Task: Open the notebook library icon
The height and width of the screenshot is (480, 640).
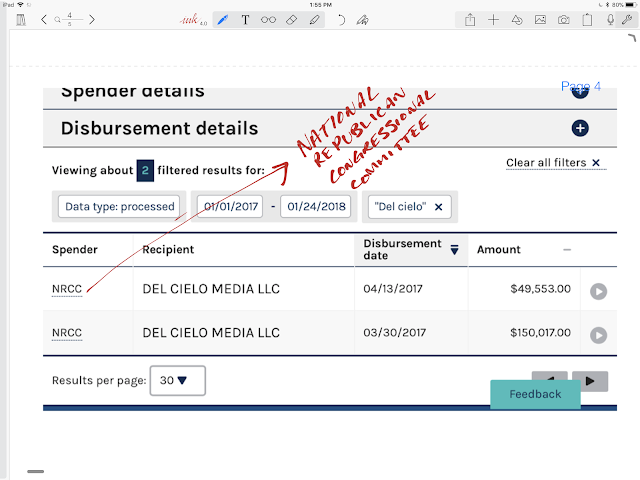Action: click(x=21, y=20)
